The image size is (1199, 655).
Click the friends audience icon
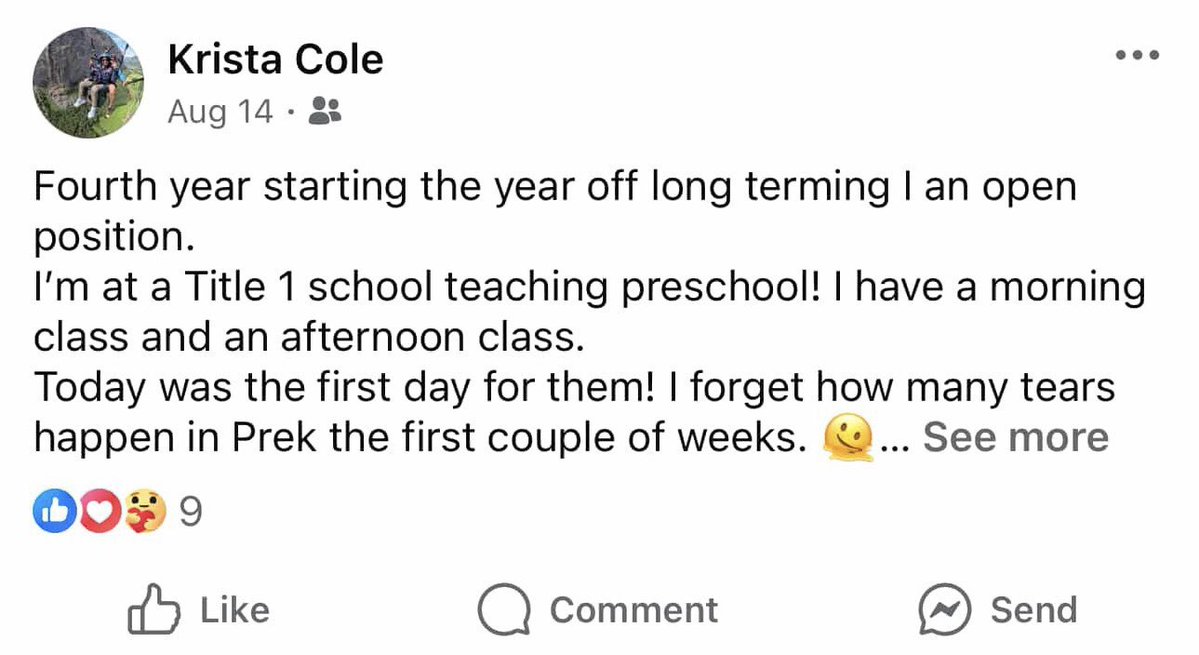[325, 111]
